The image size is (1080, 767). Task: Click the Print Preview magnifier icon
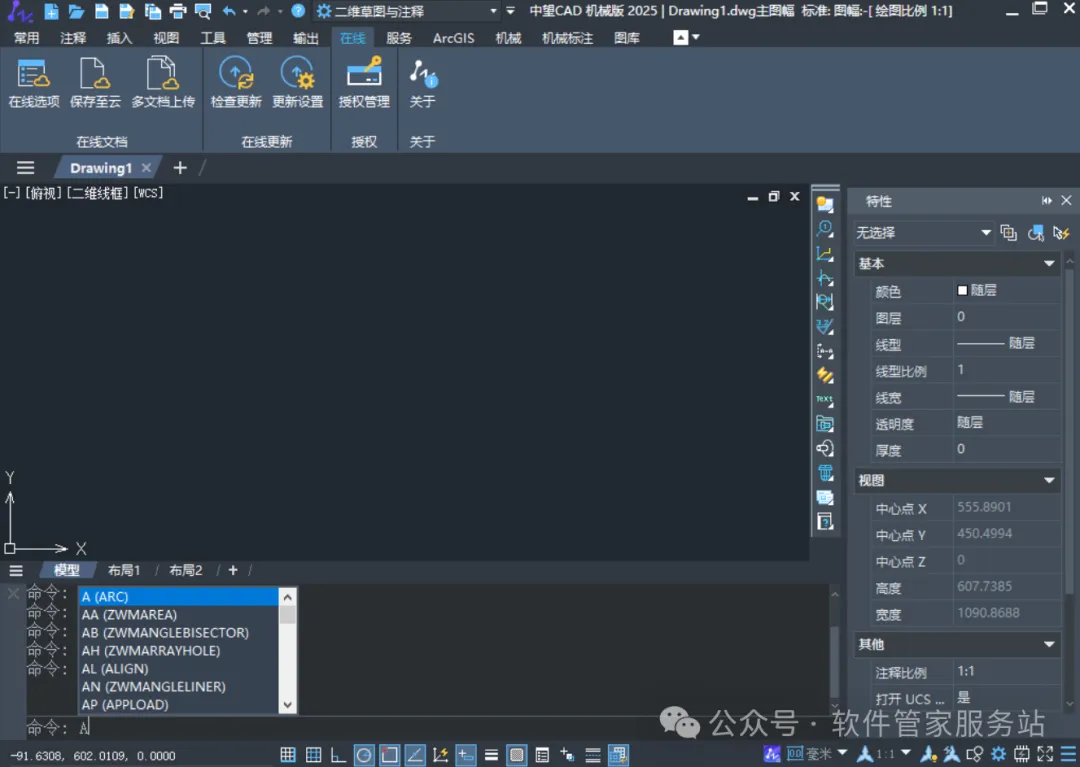pyautogui.click(x=202, y=11)
